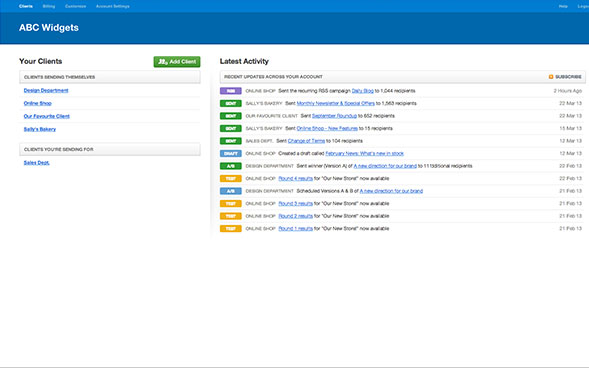
Task: Open the Round 1 results link
Action: click(x=295, y=228)
